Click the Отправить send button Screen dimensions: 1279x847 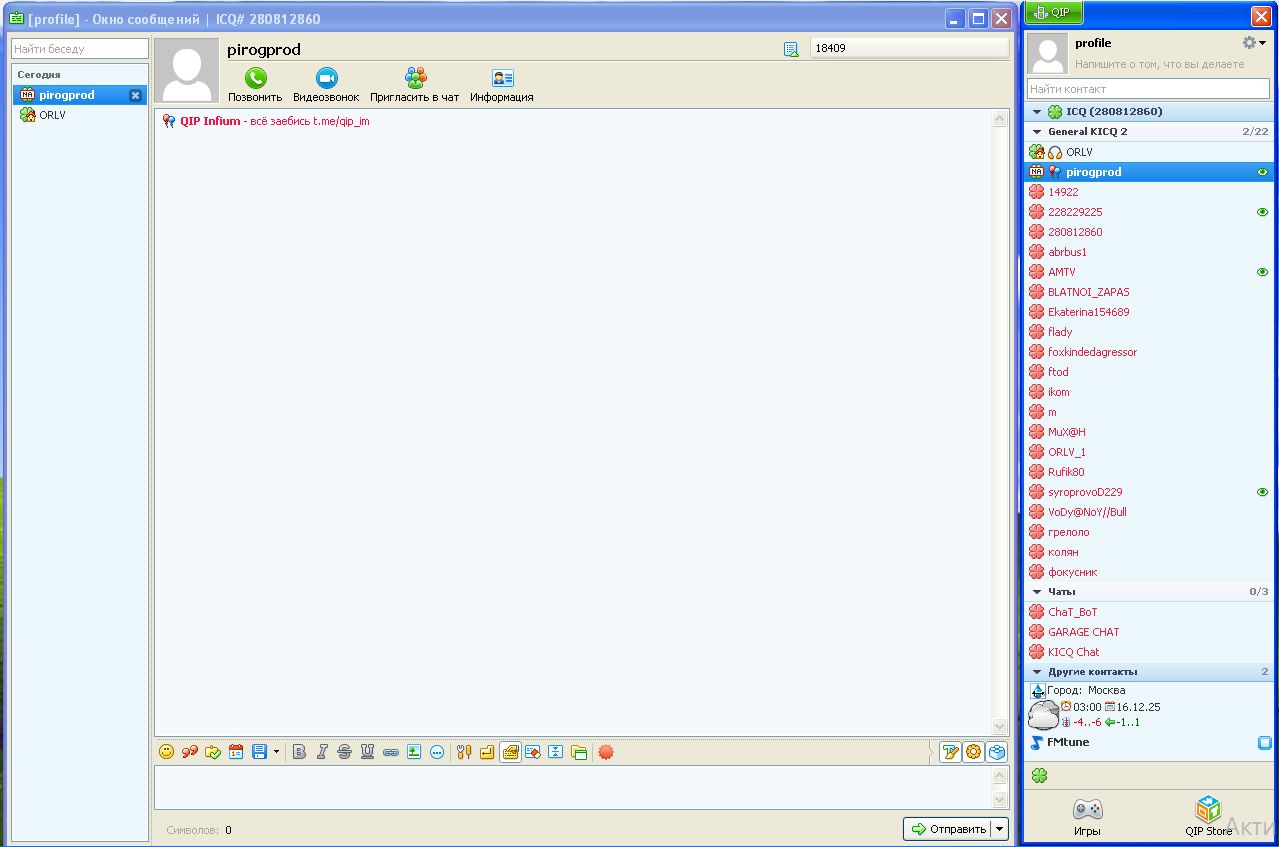(946, 829)
